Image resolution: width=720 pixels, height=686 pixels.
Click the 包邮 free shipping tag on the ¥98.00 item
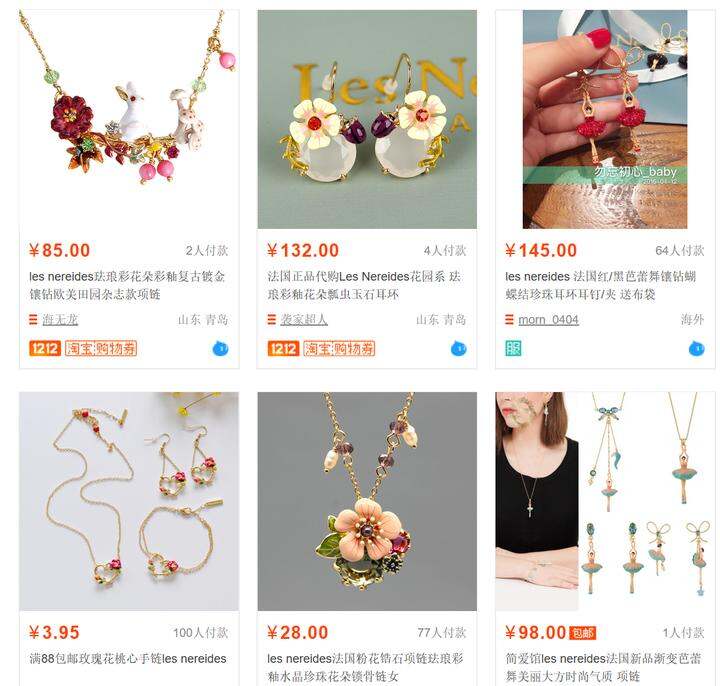pos(583,633)
